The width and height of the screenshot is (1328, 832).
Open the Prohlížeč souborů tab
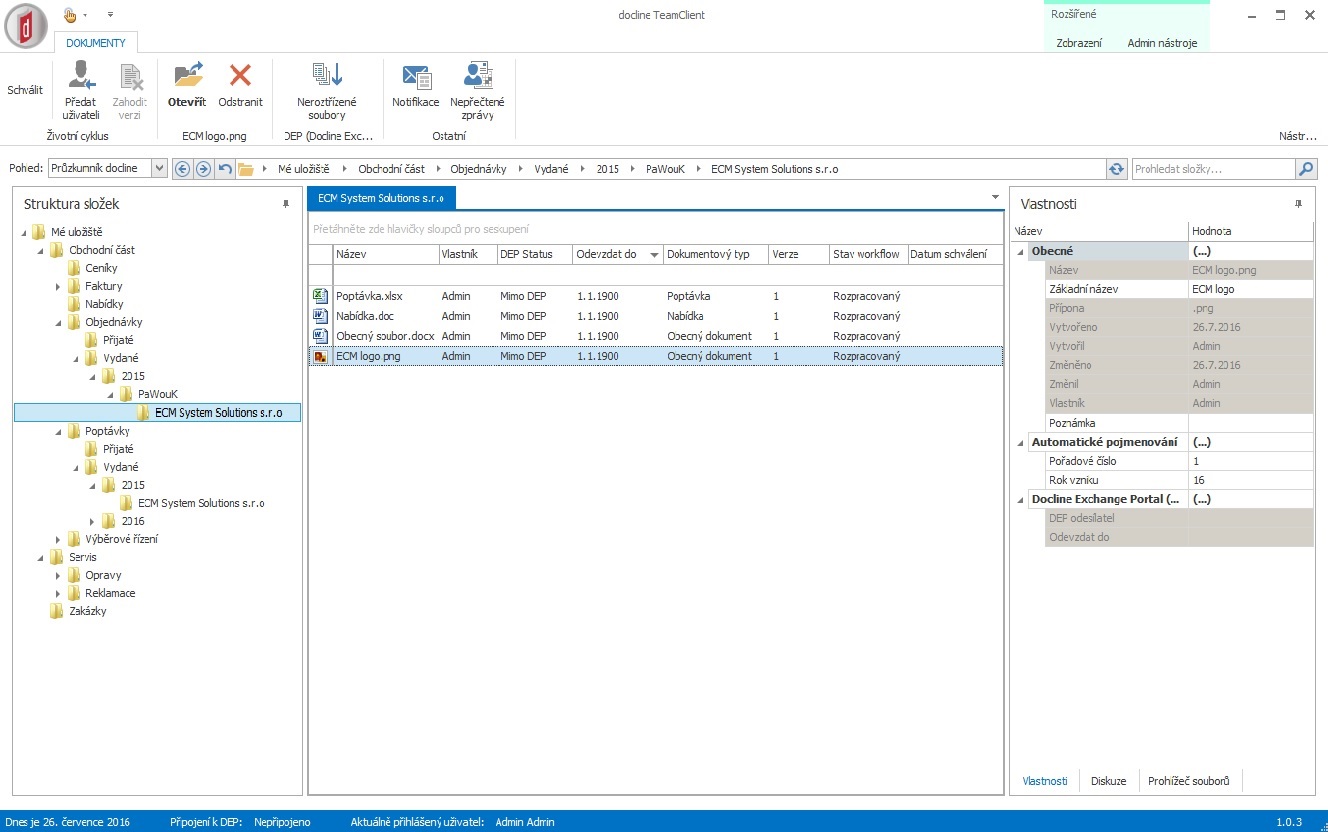(1188, 781)
